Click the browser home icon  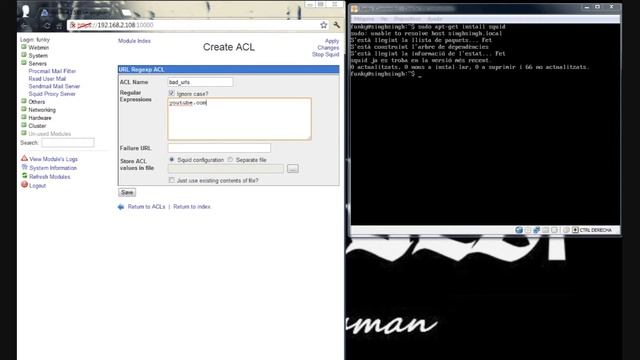pyautogui.click(x=59, y=25)
